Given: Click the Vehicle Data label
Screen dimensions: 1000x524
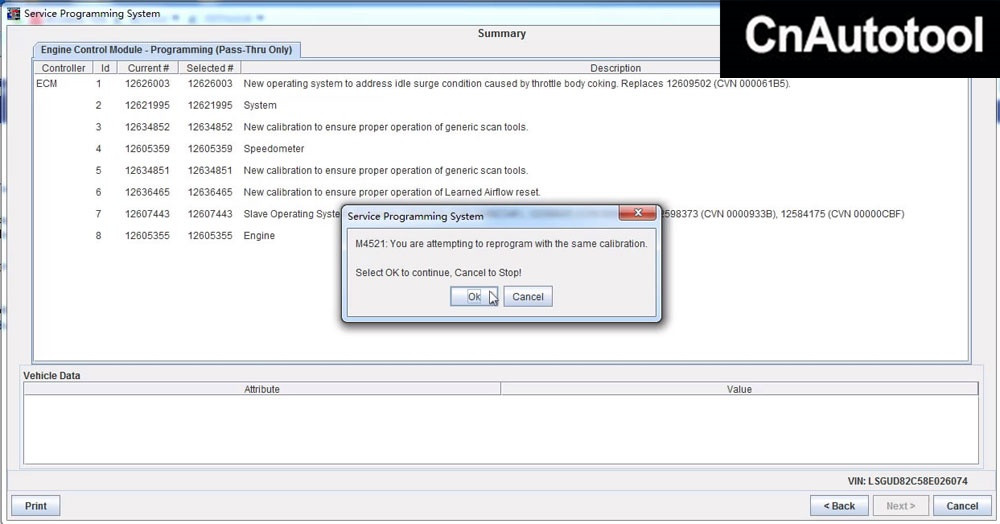Looking at the screenshot, I should (52, 375).
